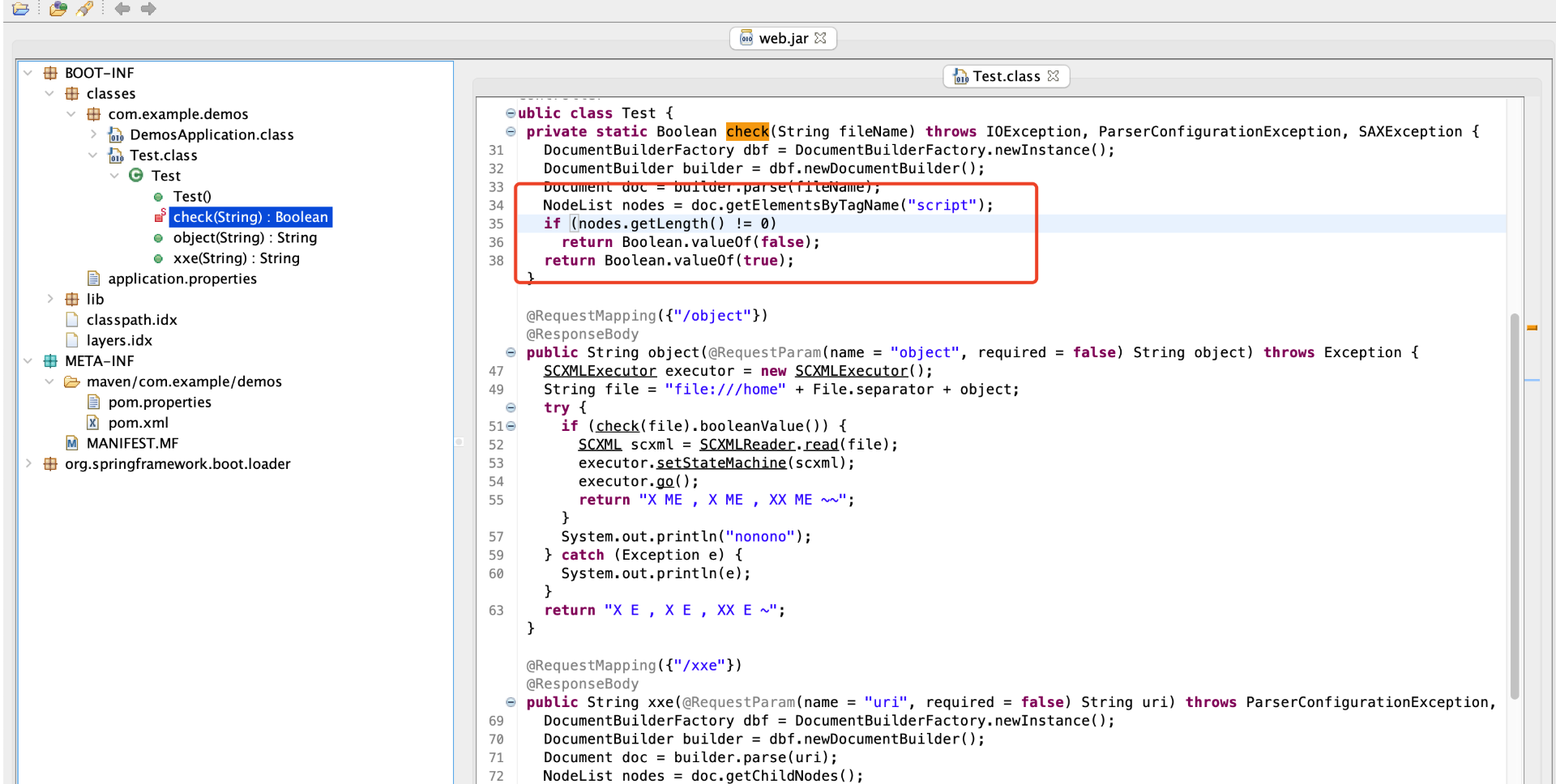Close the web.jar tab
1556x784 pixels.
click(820, 38)
